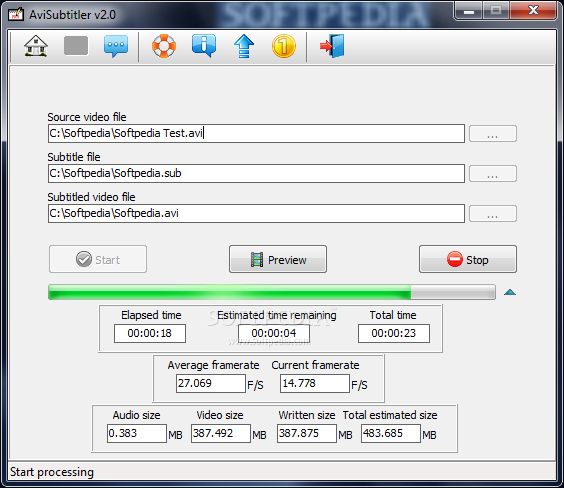This screenshot has width=564, height=488.
Task: Open the Home house icon
Action: [36, 46]
